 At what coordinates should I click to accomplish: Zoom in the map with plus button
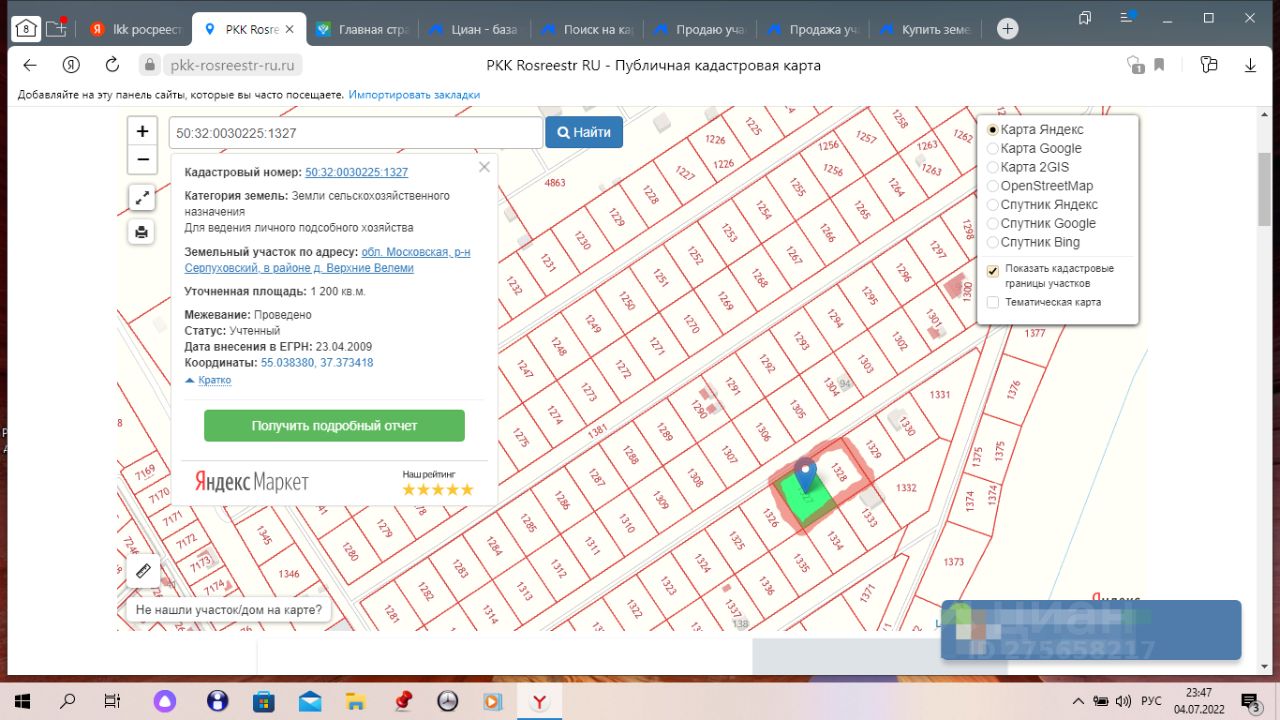pyautogui.click(x=142, y=131)
